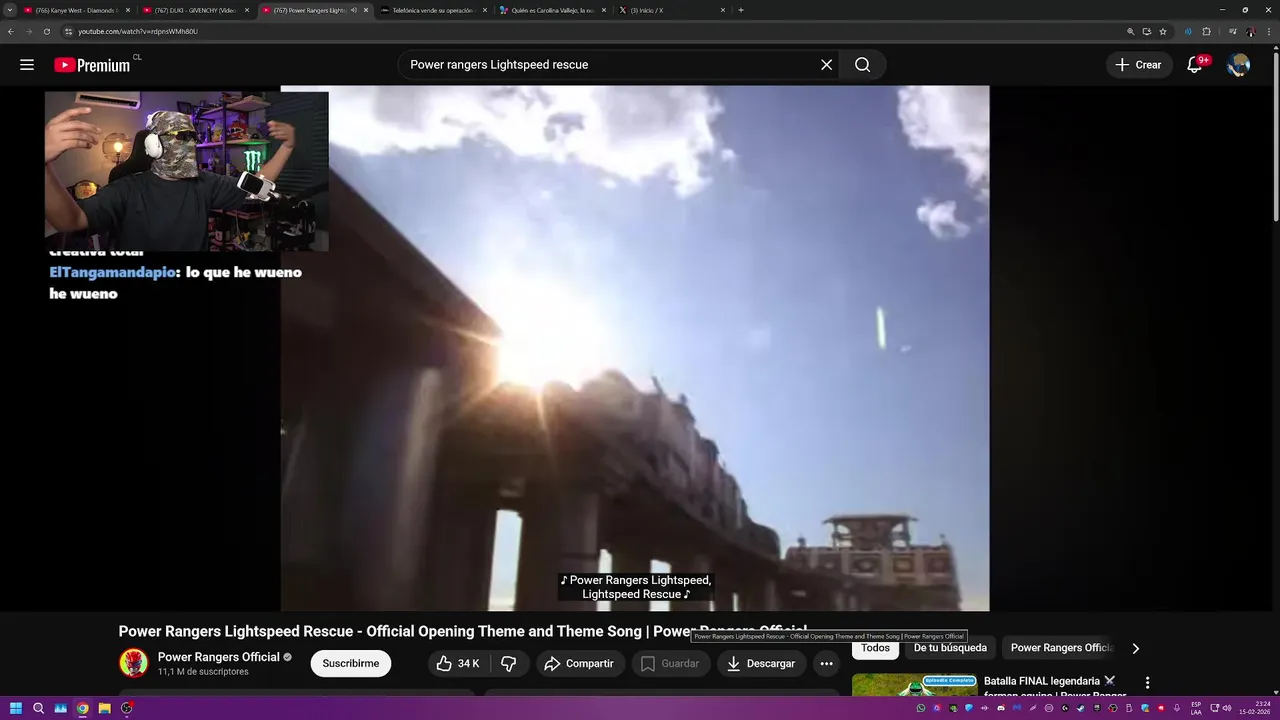Image resolution: width=1280 pixels, height=720 pixels.
Task: Open options menu for Batalla FINAL legendaria video
Action: coord(1147,683)
